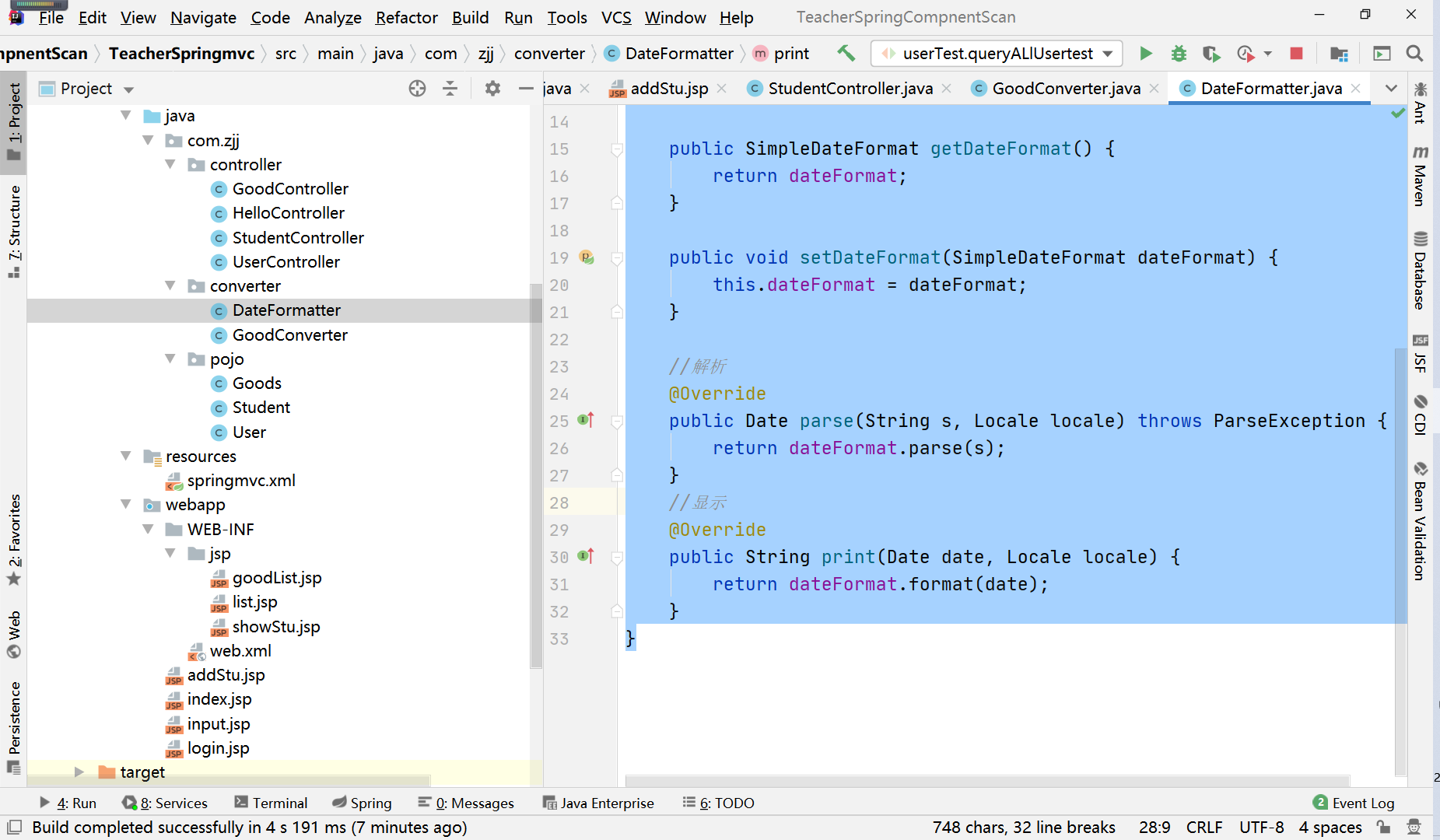Screen dimensions: 1440x840
Task: Toggle code folding at line 25
Action: [x=617, y=421]
